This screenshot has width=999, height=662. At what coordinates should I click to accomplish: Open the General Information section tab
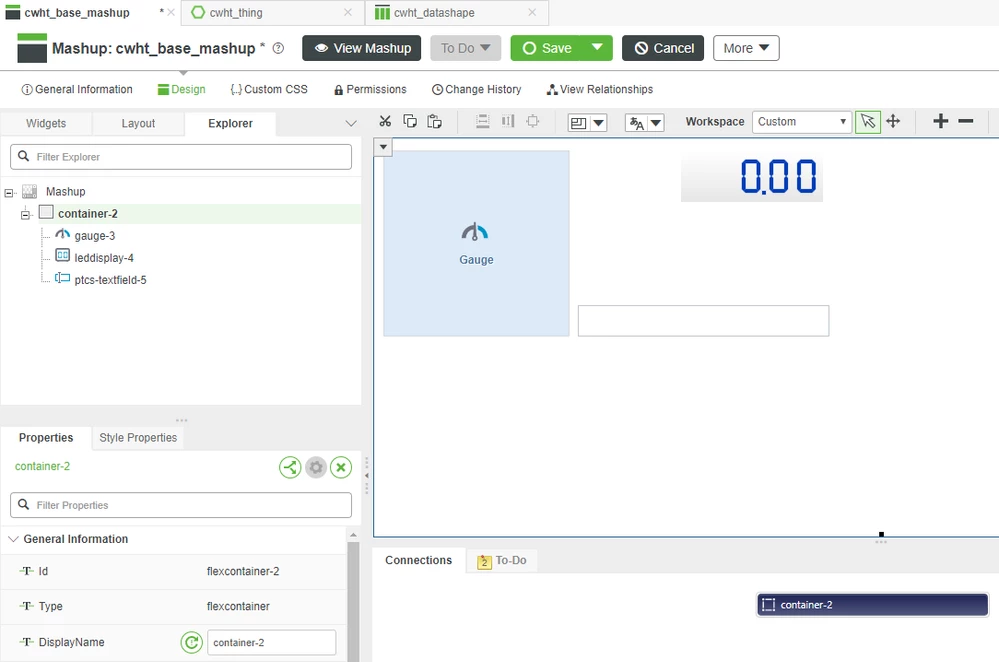(x=77, y=89)
